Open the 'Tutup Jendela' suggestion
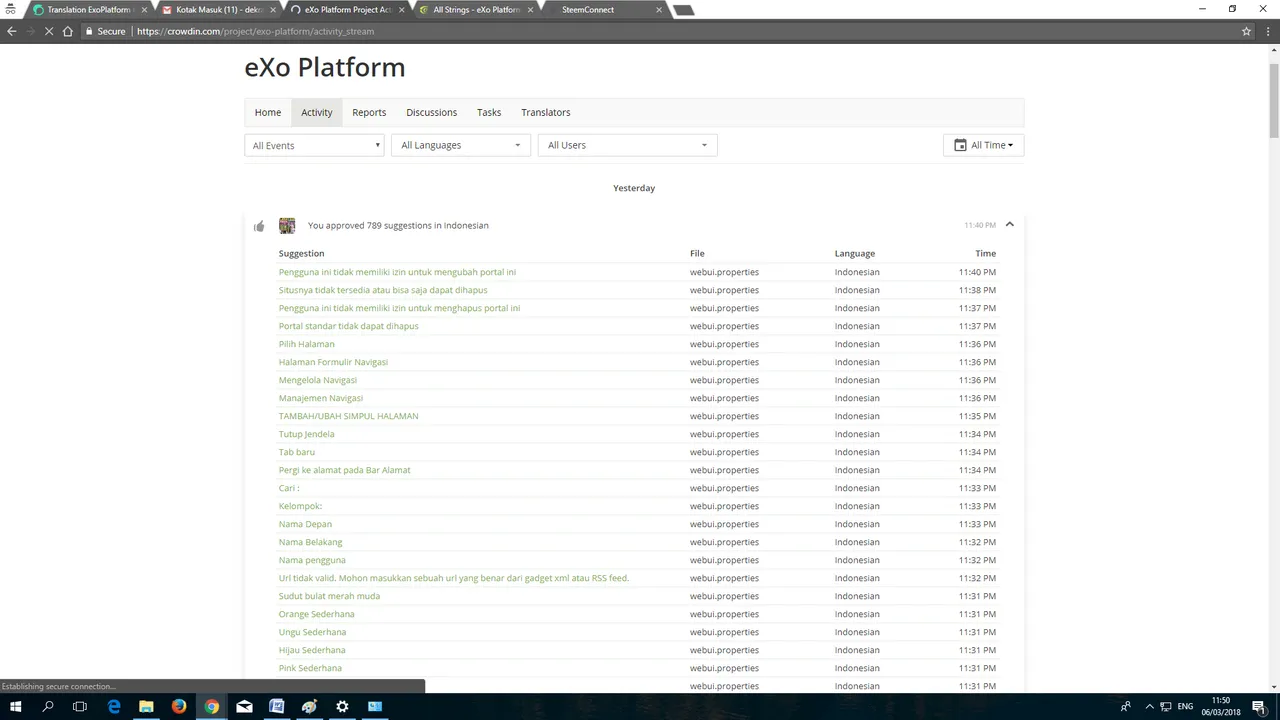 pyautogui.click(x=306, y=434)
